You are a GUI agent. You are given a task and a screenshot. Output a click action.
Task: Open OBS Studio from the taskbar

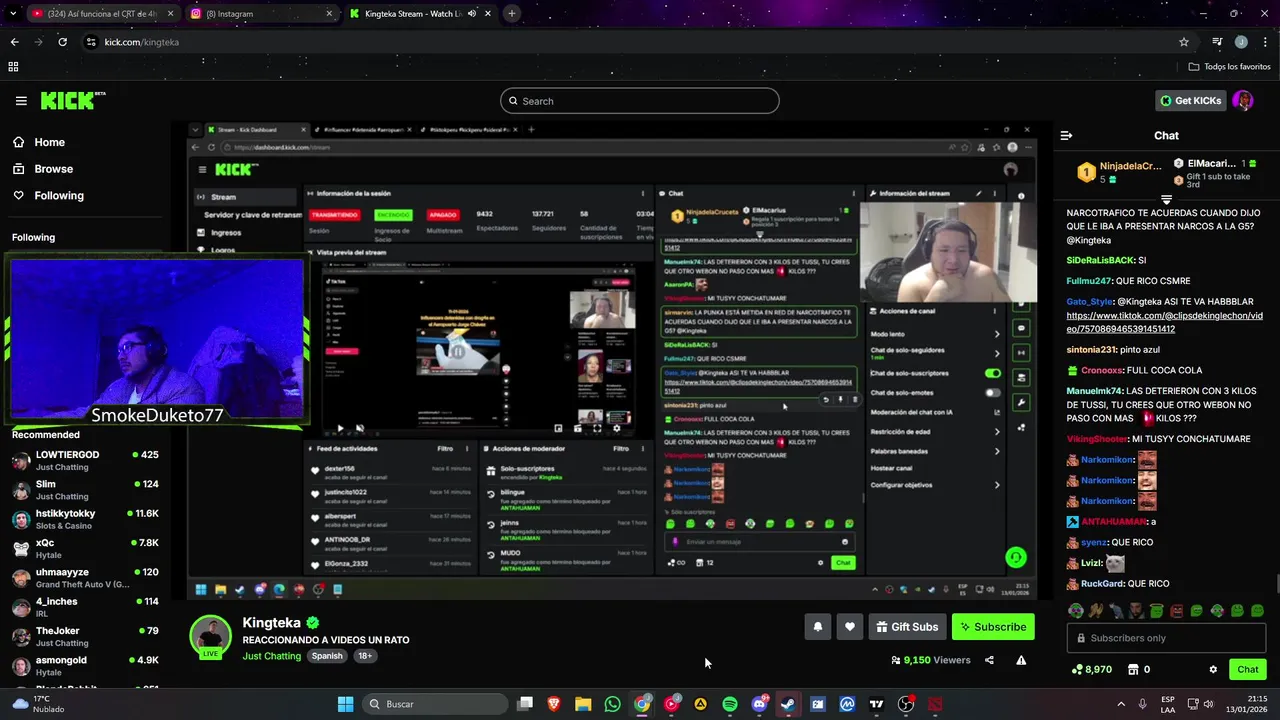coord(906,704)
